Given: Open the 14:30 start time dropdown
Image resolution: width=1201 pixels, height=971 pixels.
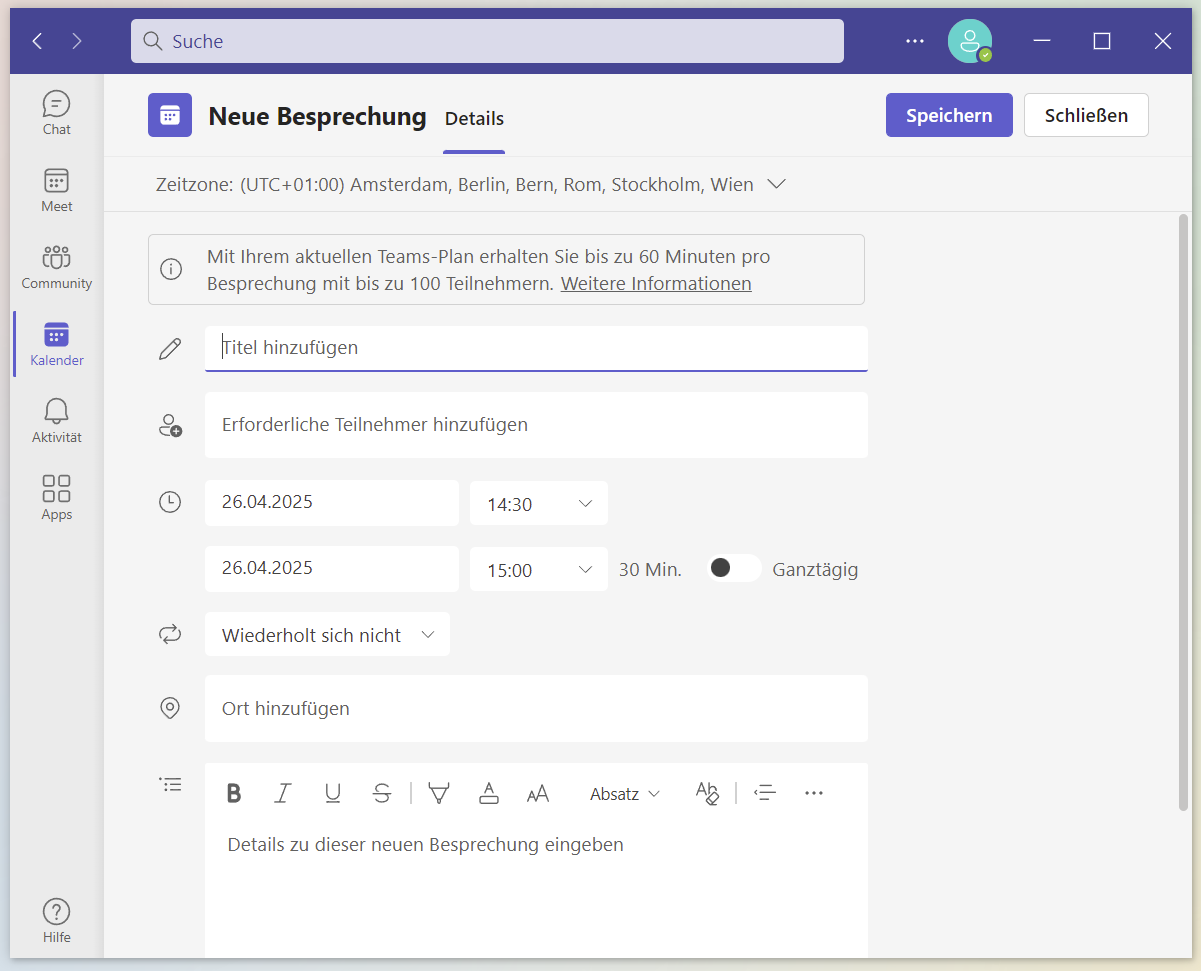Looking at the screenshot, I should pos(539,503).
